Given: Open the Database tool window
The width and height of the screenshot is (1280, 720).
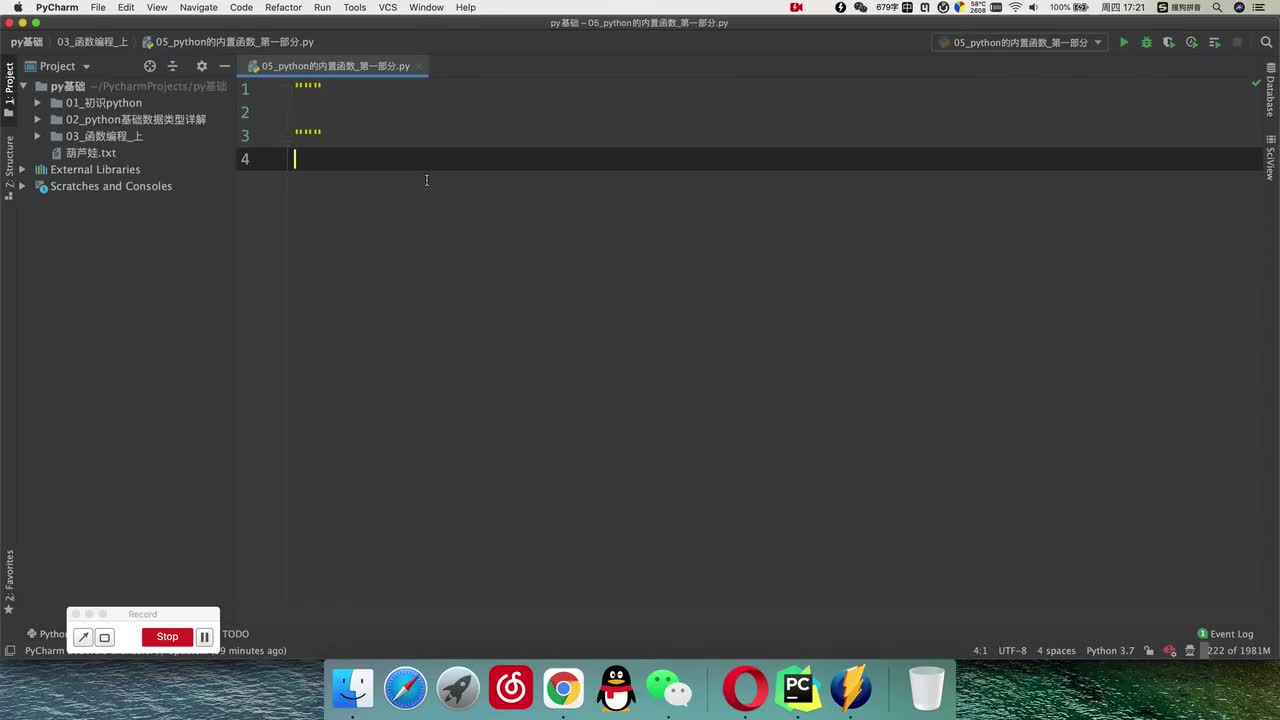Looking at the screenshot, I should point(1271,90).
